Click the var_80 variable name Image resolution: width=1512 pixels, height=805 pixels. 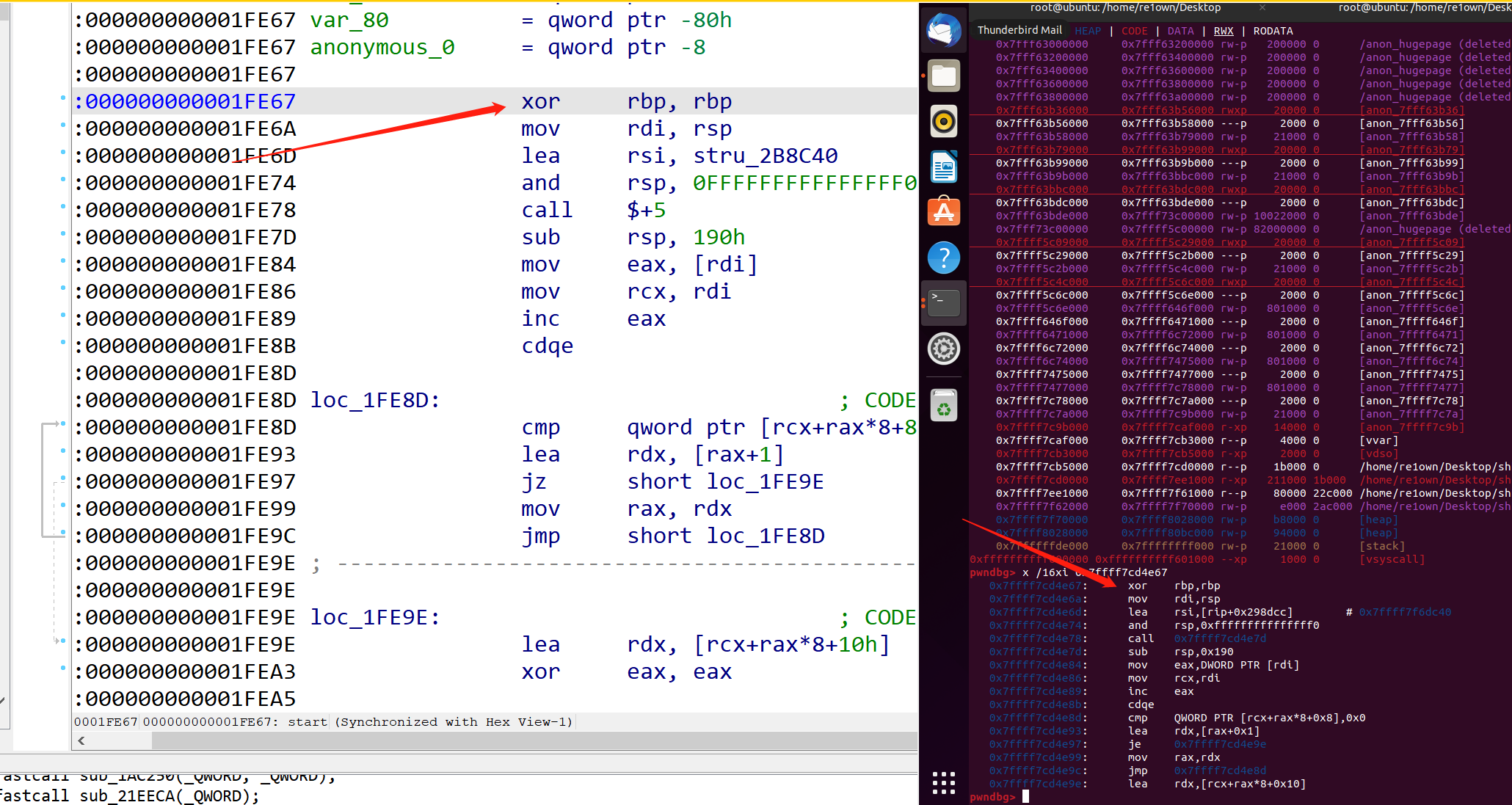(349, 20)
